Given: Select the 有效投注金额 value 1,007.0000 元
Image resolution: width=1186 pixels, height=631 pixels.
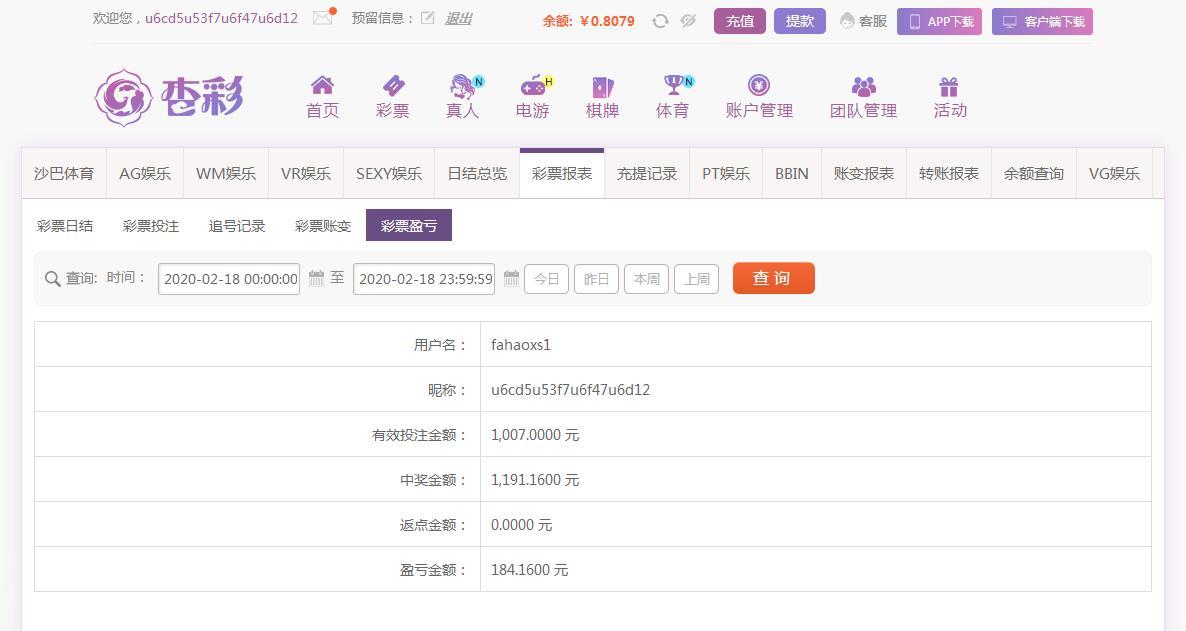Looking at the screenshot, I should 535,435.
